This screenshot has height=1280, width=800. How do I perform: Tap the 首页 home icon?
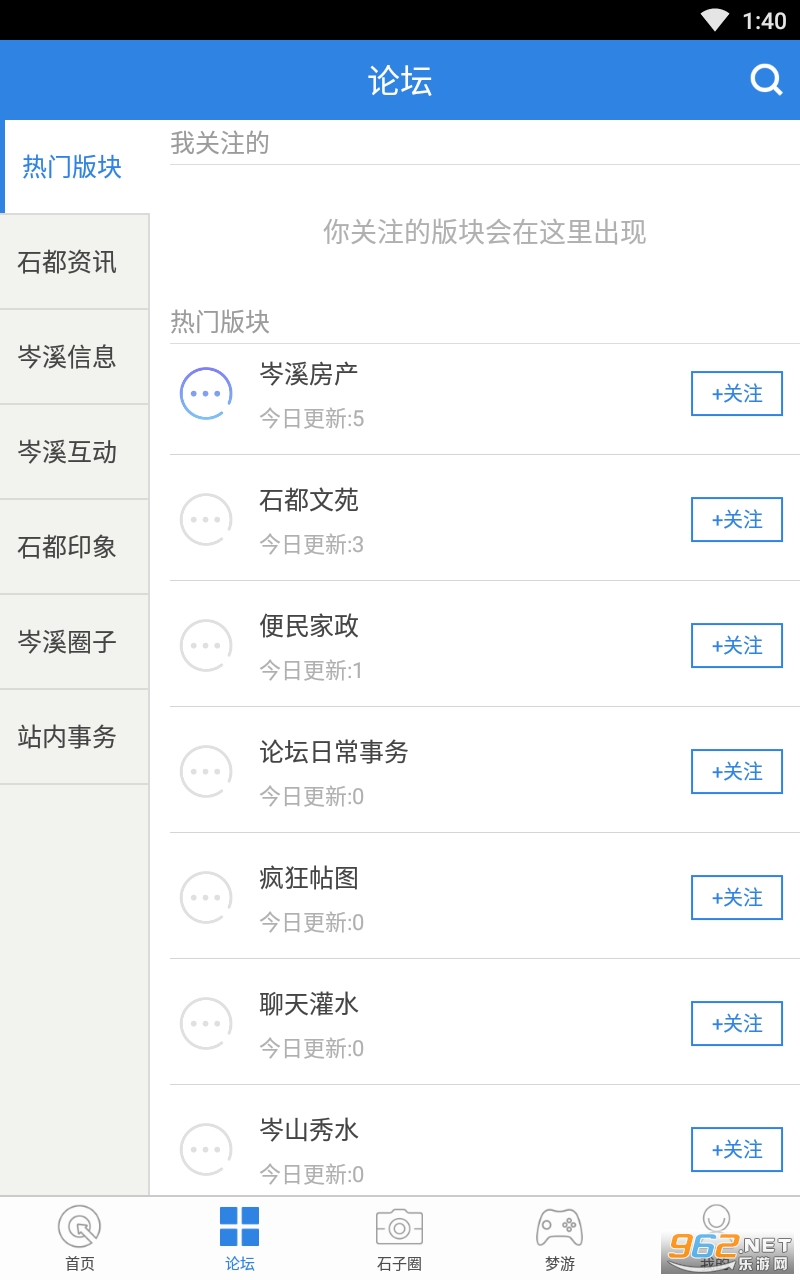(80, 1227)
